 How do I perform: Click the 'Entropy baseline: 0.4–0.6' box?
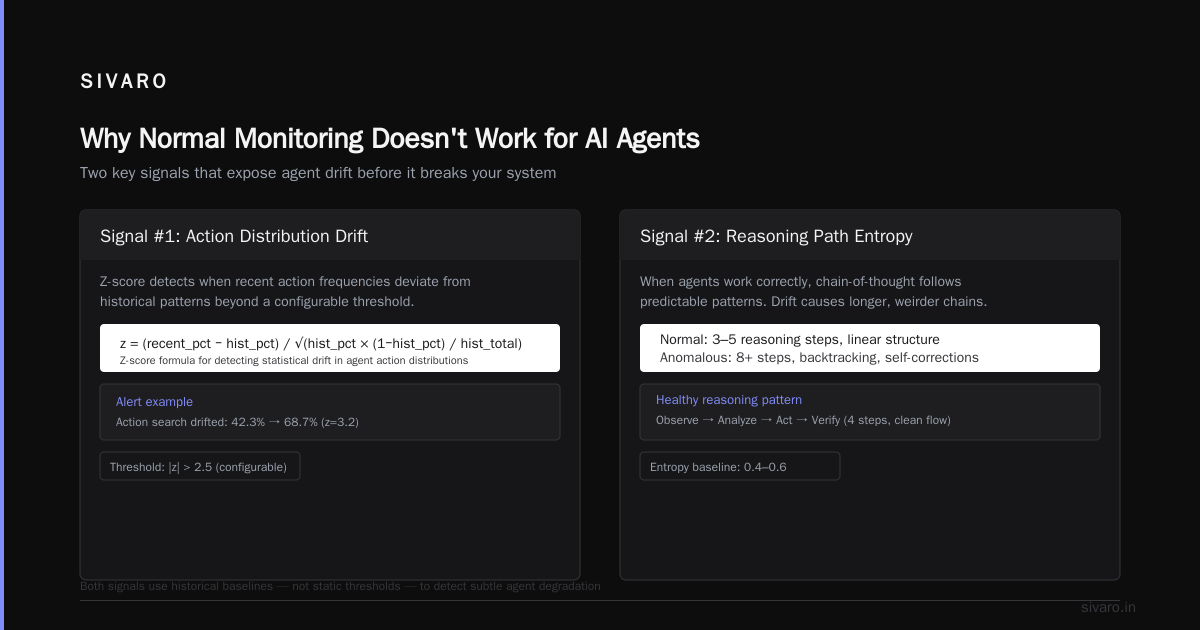point(739,466)
